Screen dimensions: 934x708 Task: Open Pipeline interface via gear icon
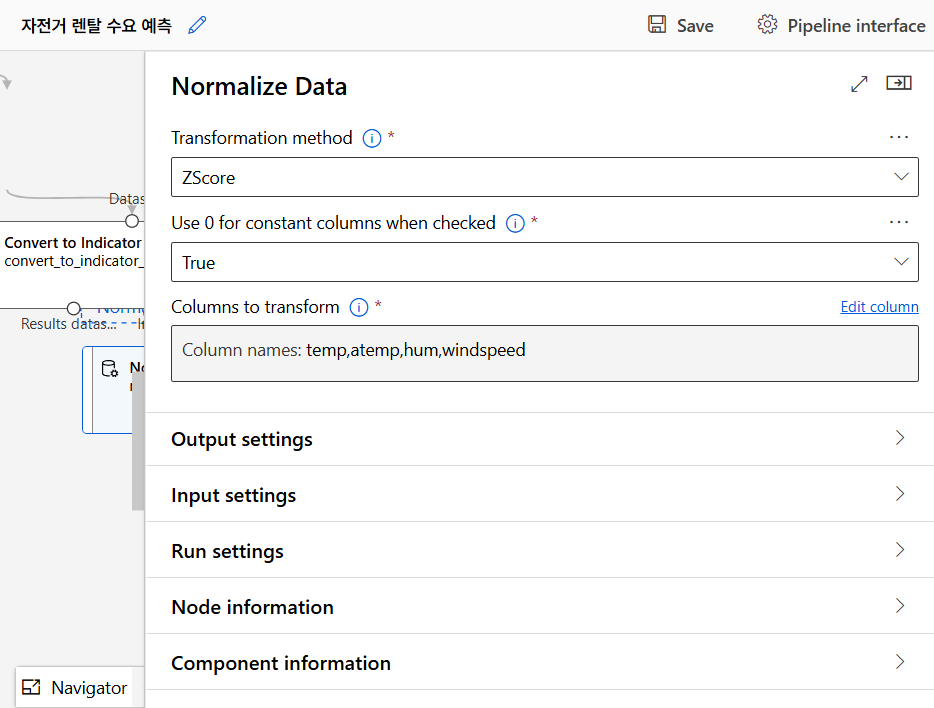coord(767,25)
